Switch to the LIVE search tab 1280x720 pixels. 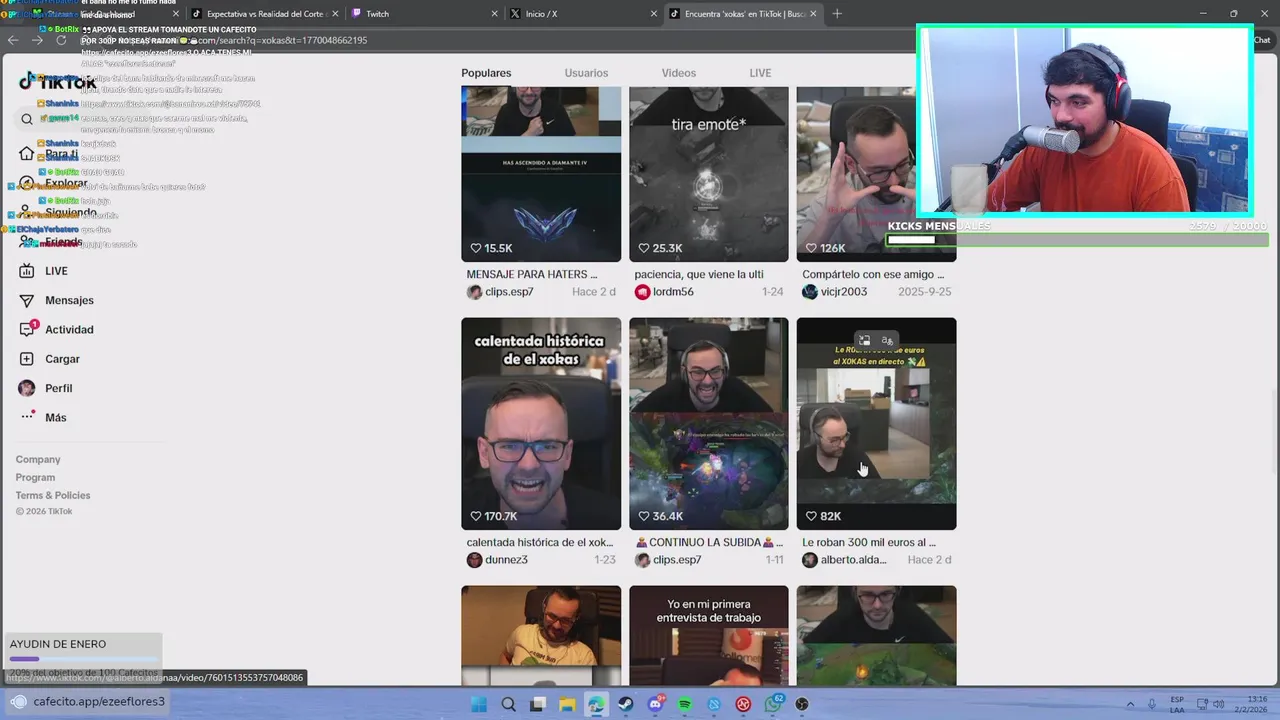coord(760,73)
